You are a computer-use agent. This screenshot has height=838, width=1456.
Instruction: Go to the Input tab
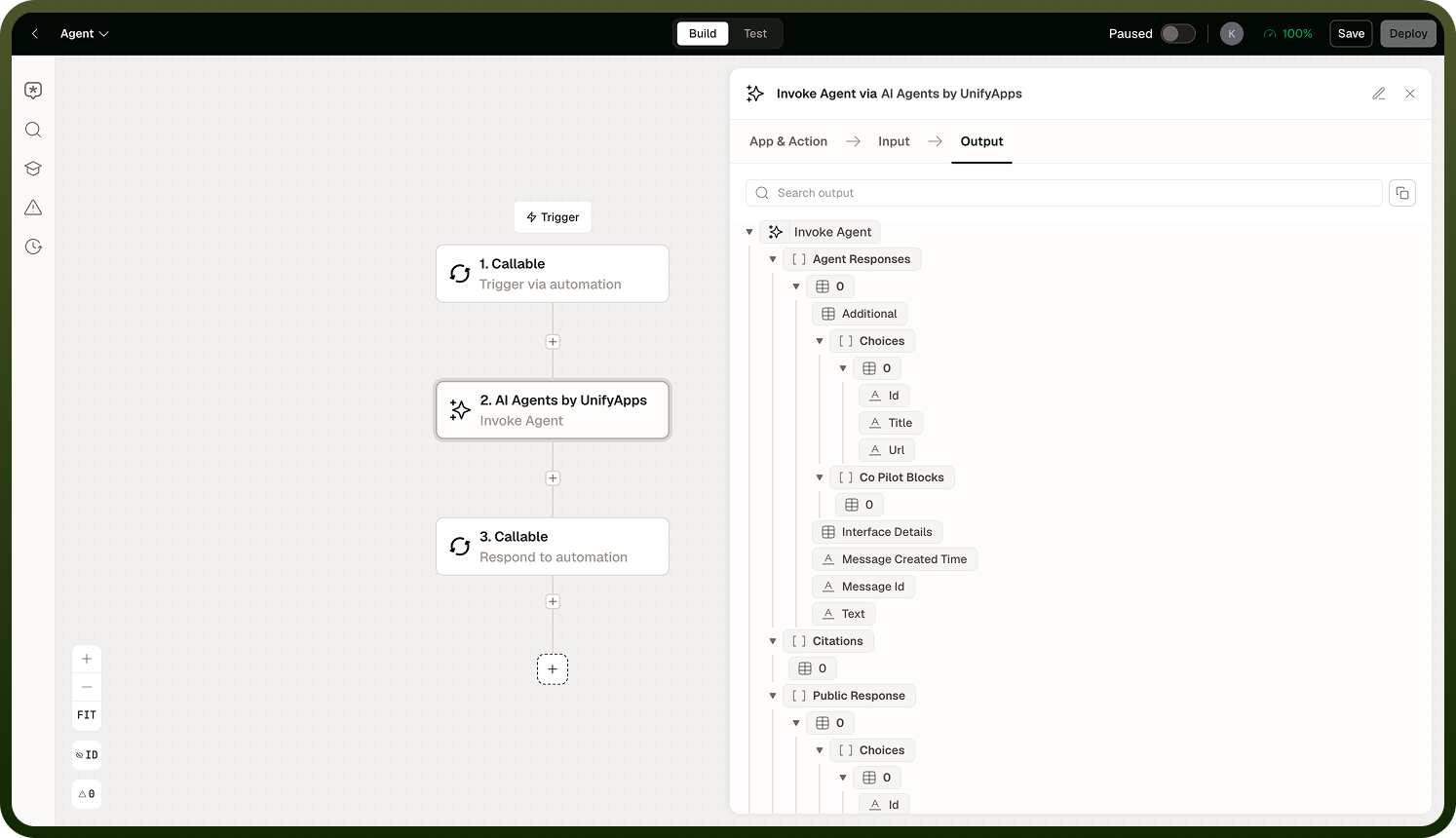pyautogui.click(x=894, y=141)
